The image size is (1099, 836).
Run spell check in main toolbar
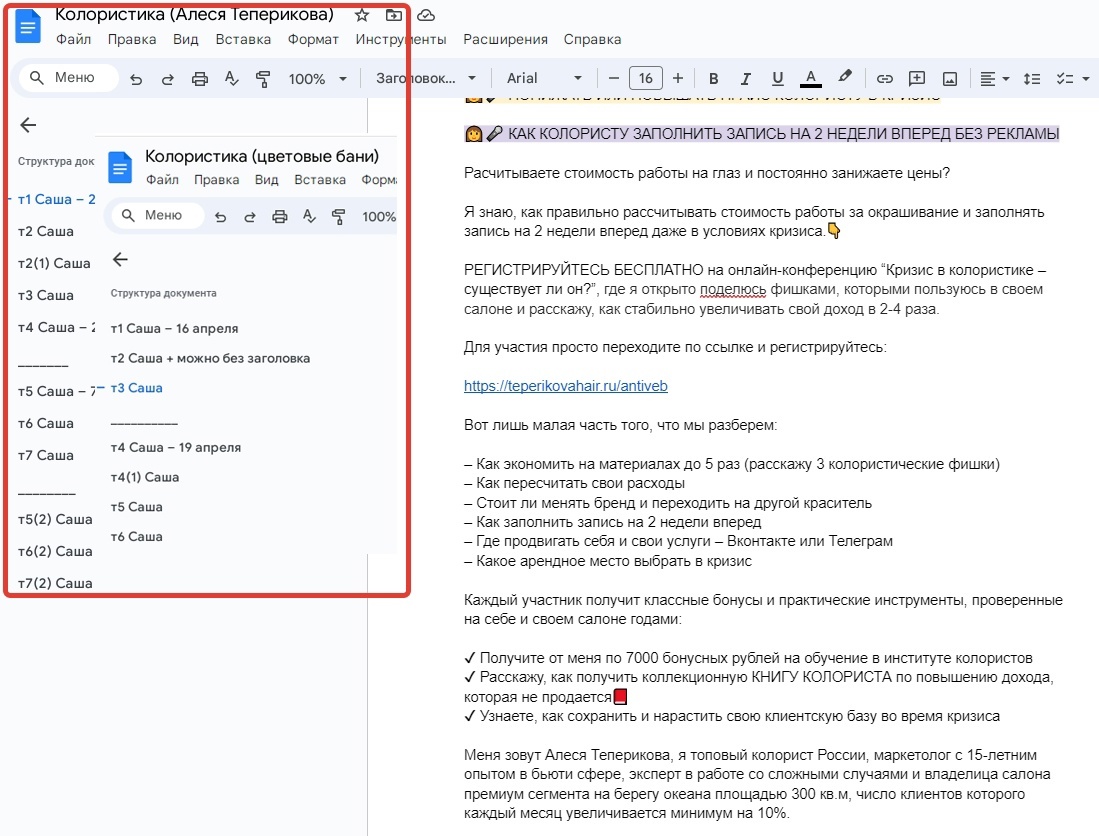coord(231,79)
